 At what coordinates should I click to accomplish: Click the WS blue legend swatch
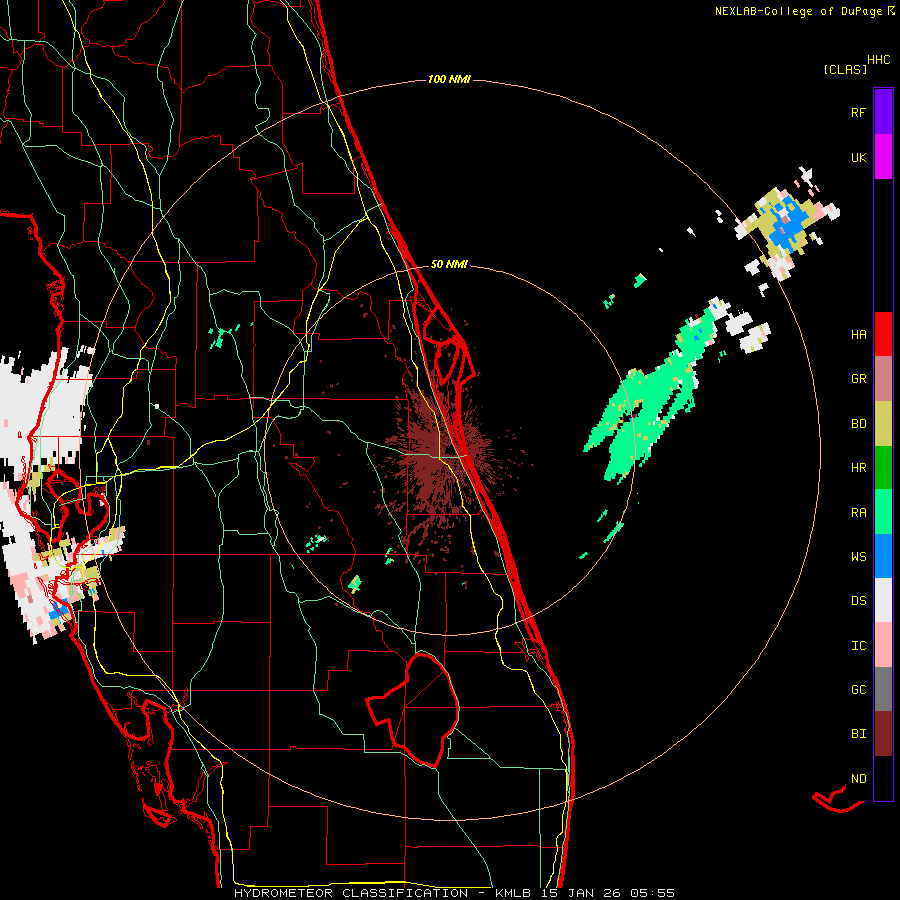pos(883,556)
